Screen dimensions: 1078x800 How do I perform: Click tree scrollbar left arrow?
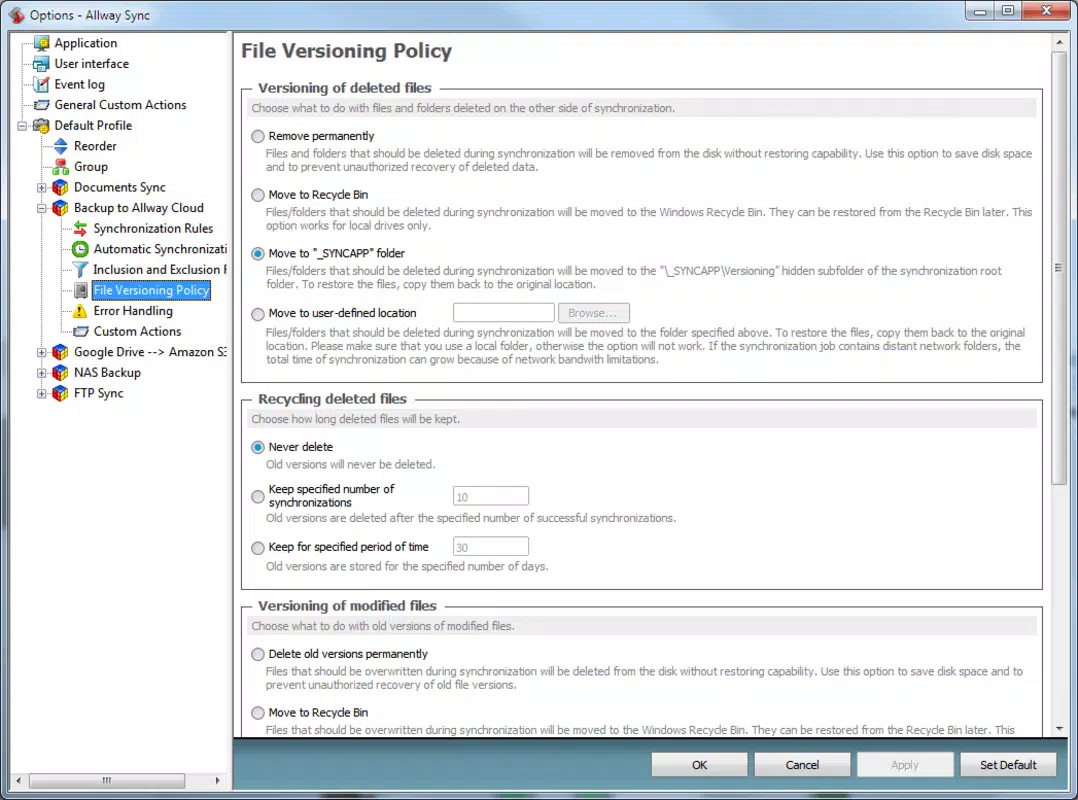19,780
